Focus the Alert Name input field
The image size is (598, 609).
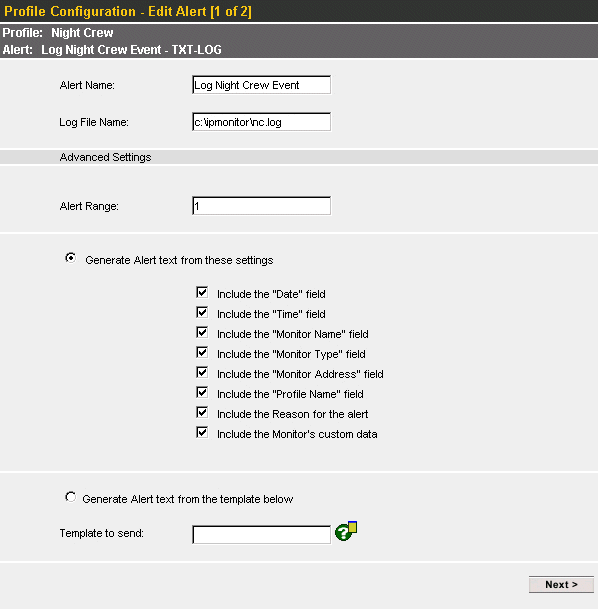261,85
